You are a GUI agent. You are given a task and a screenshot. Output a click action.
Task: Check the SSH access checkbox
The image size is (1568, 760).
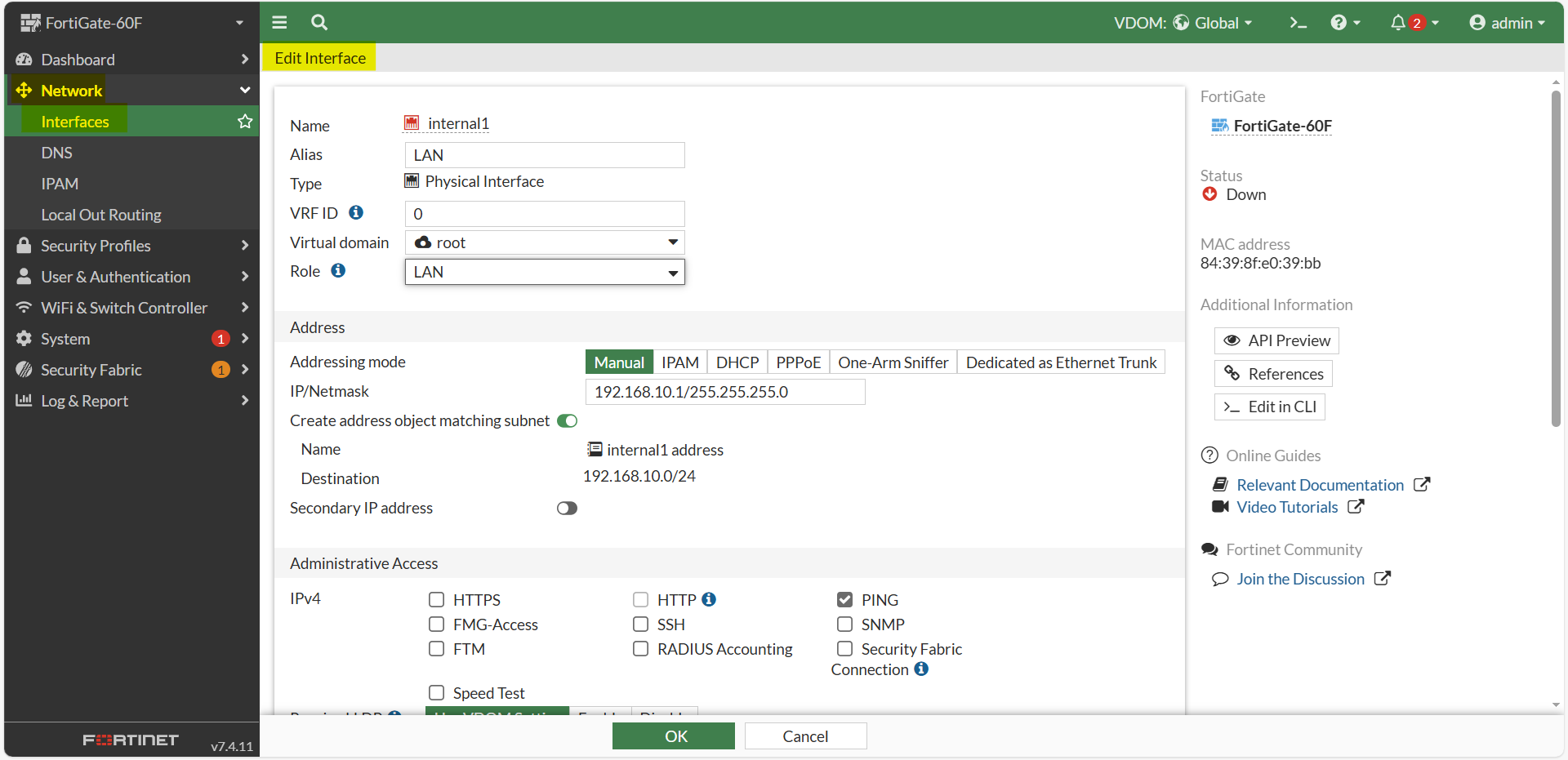point(641,624)
